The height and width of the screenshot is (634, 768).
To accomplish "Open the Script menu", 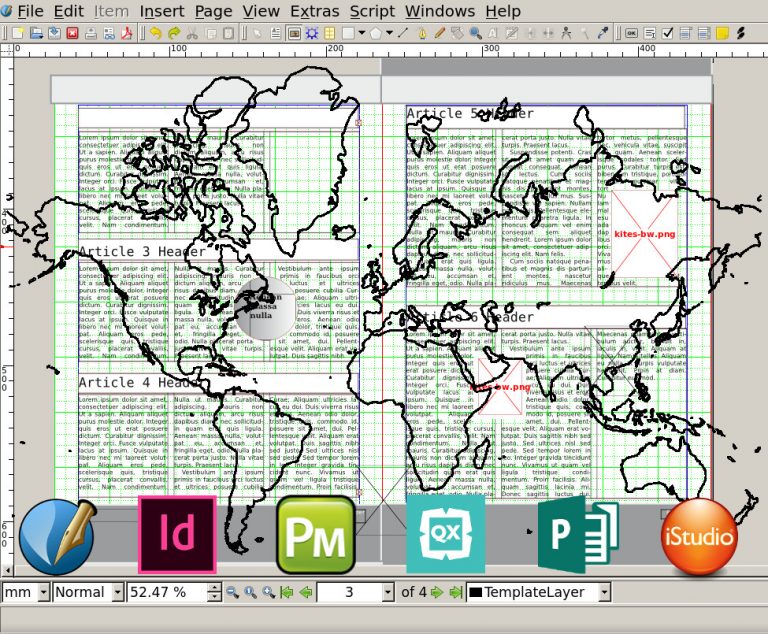I will 372,11.
